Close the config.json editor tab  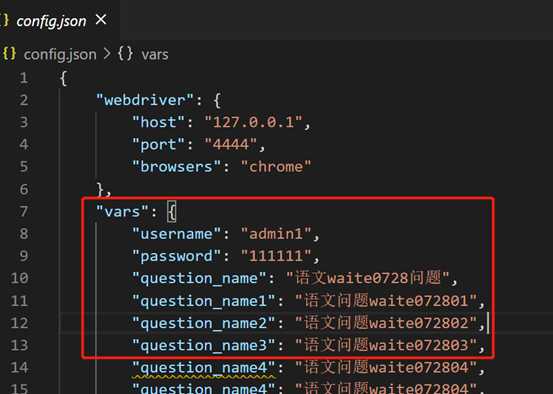(x=101, y=19)
